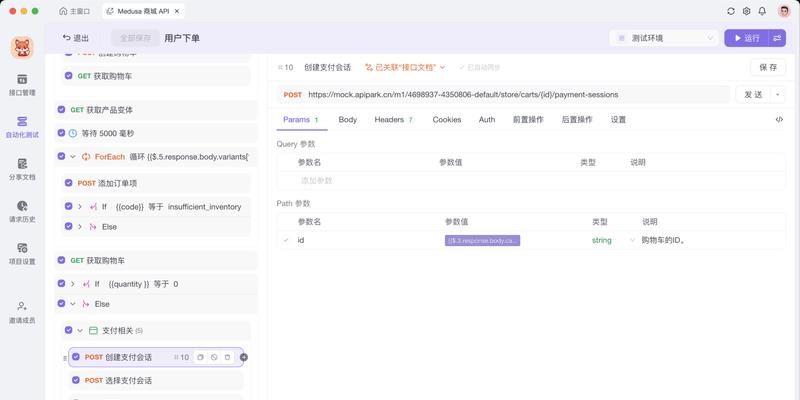
Task: Click the code snippet icon beside tabs
Action: click(779, 119)
